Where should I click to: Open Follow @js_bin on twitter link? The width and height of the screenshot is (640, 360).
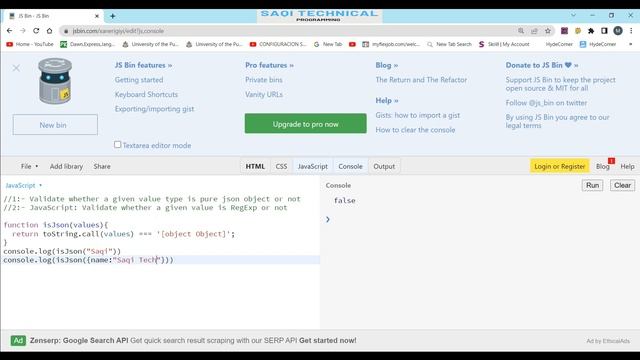pyautogui.click(x=546, y=103)
